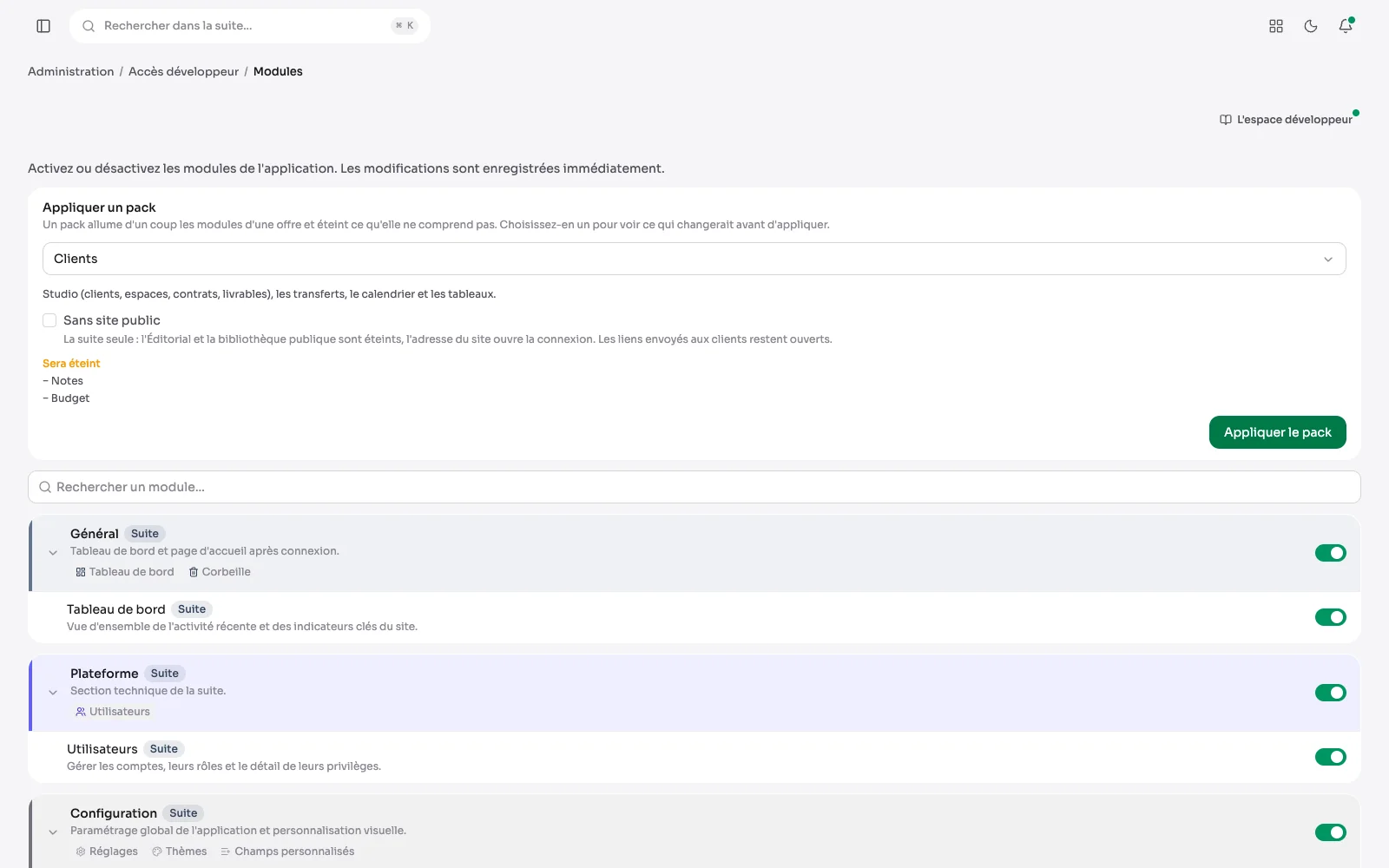Click the Utilisateurs module row title
Viewport: 1389px width, 868px height.
[102, 749]
